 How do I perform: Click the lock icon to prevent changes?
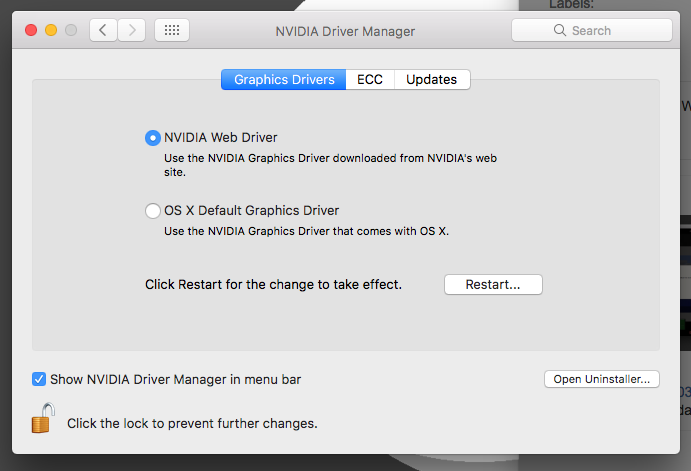41,418
